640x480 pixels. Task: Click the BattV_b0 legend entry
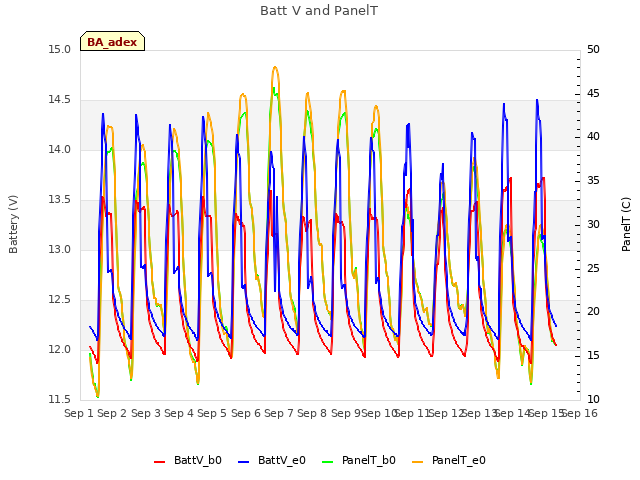[x=188, y=460]
